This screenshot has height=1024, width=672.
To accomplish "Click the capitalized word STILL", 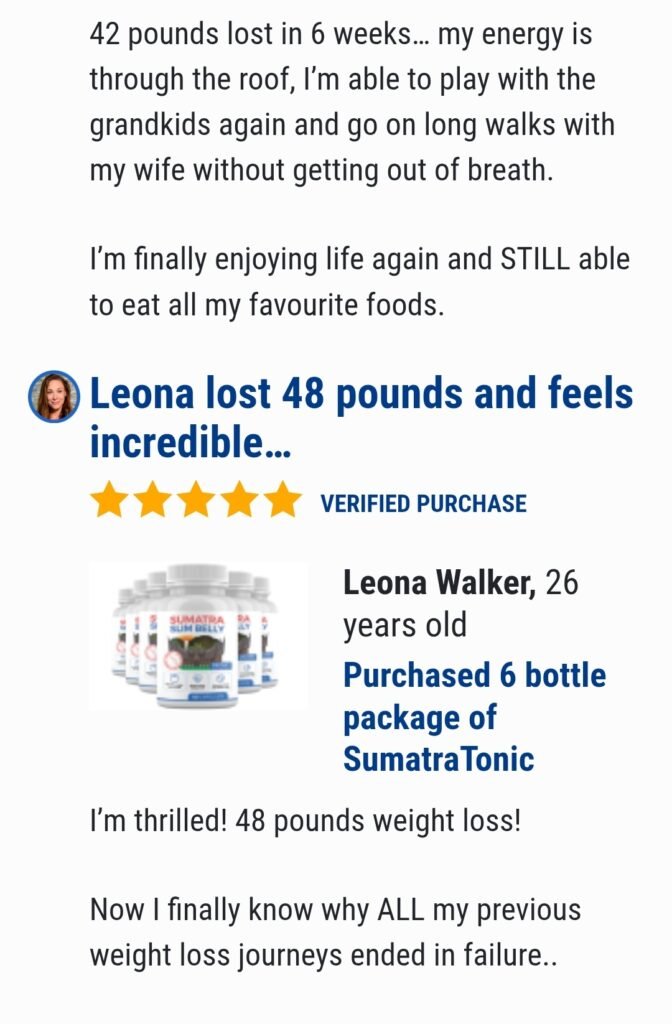I will pos(535,259).
